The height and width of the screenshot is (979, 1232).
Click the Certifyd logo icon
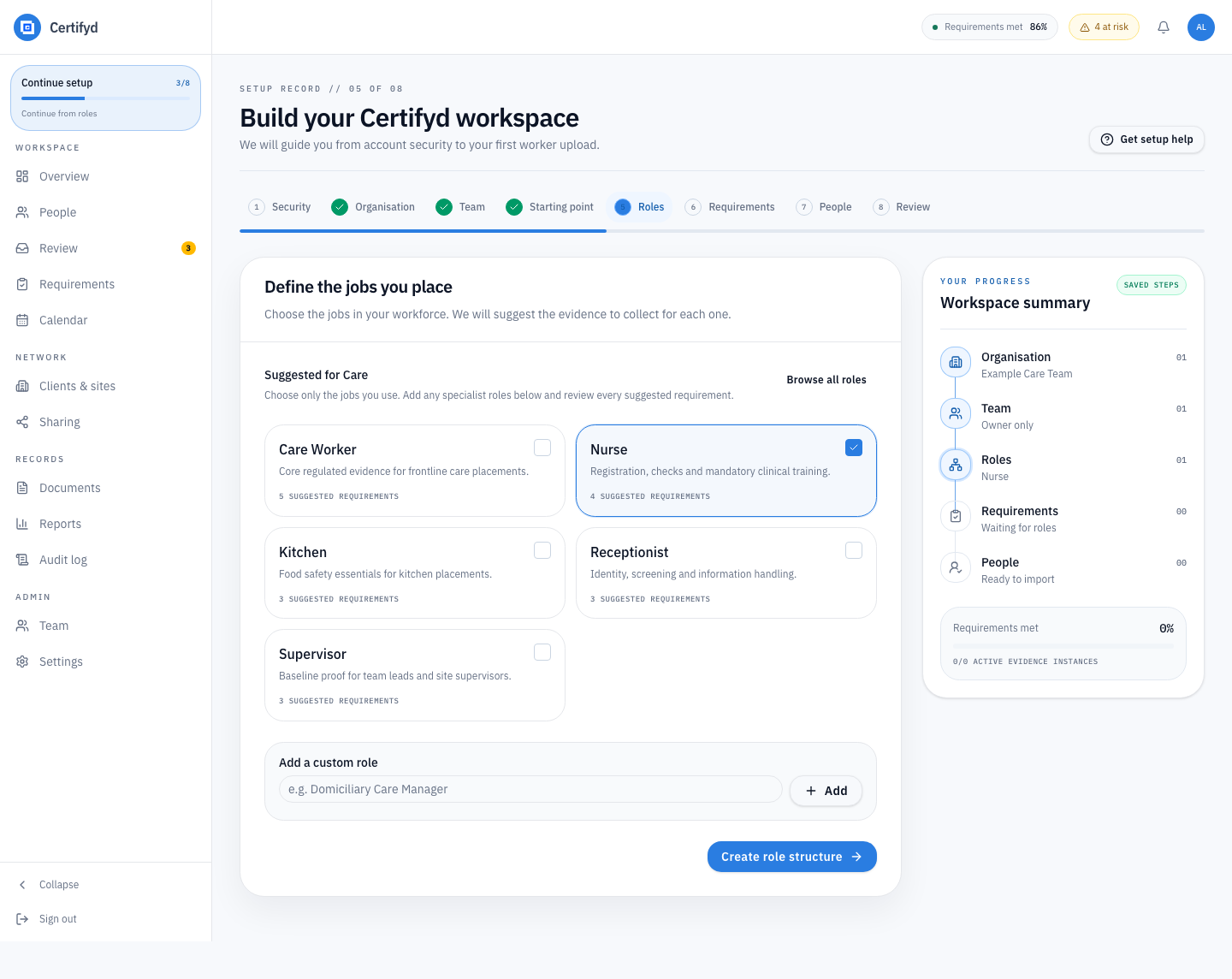[27, 27]
